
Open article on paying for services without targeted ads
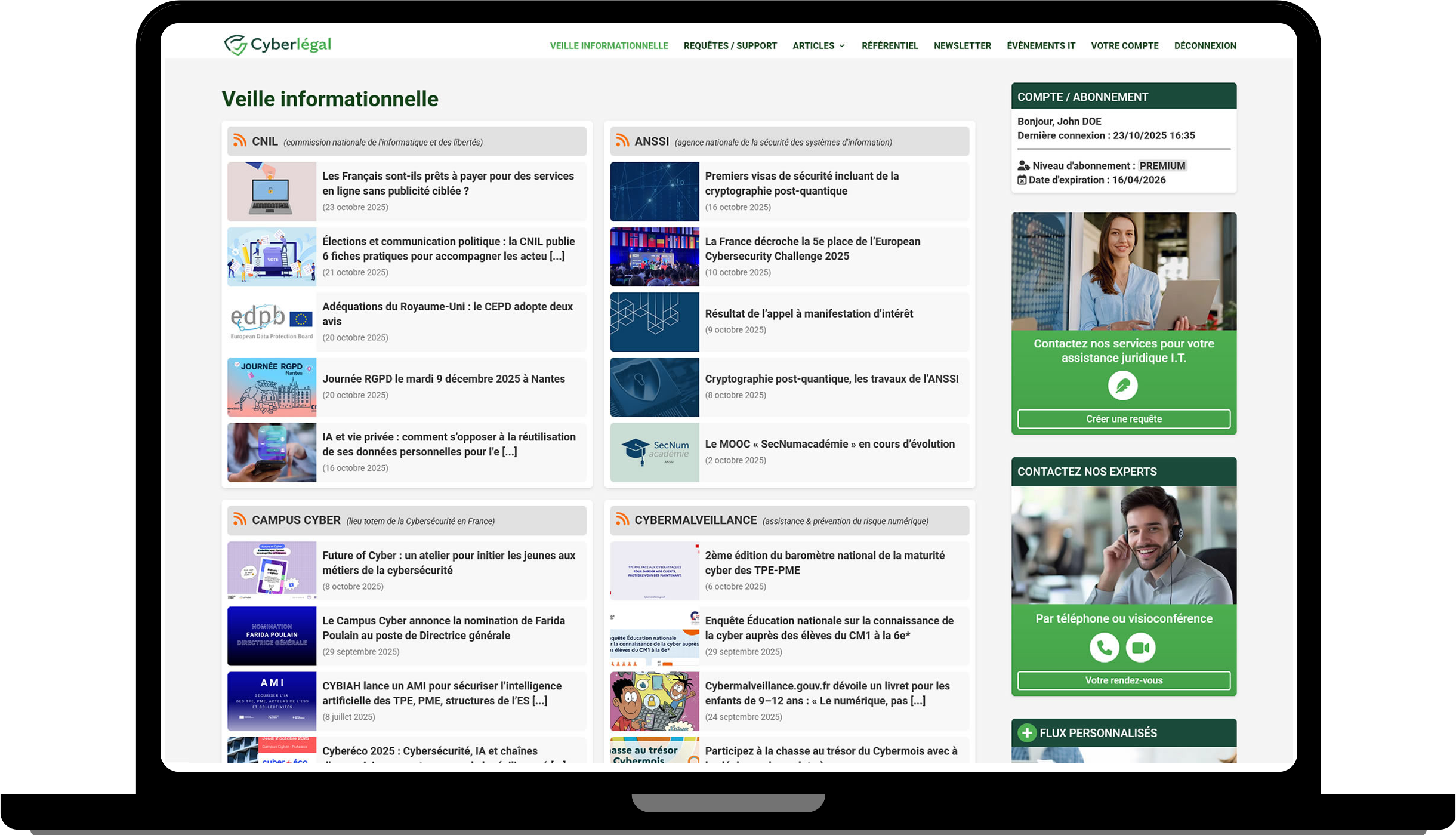pyautogui.click(x=448, y=184)
